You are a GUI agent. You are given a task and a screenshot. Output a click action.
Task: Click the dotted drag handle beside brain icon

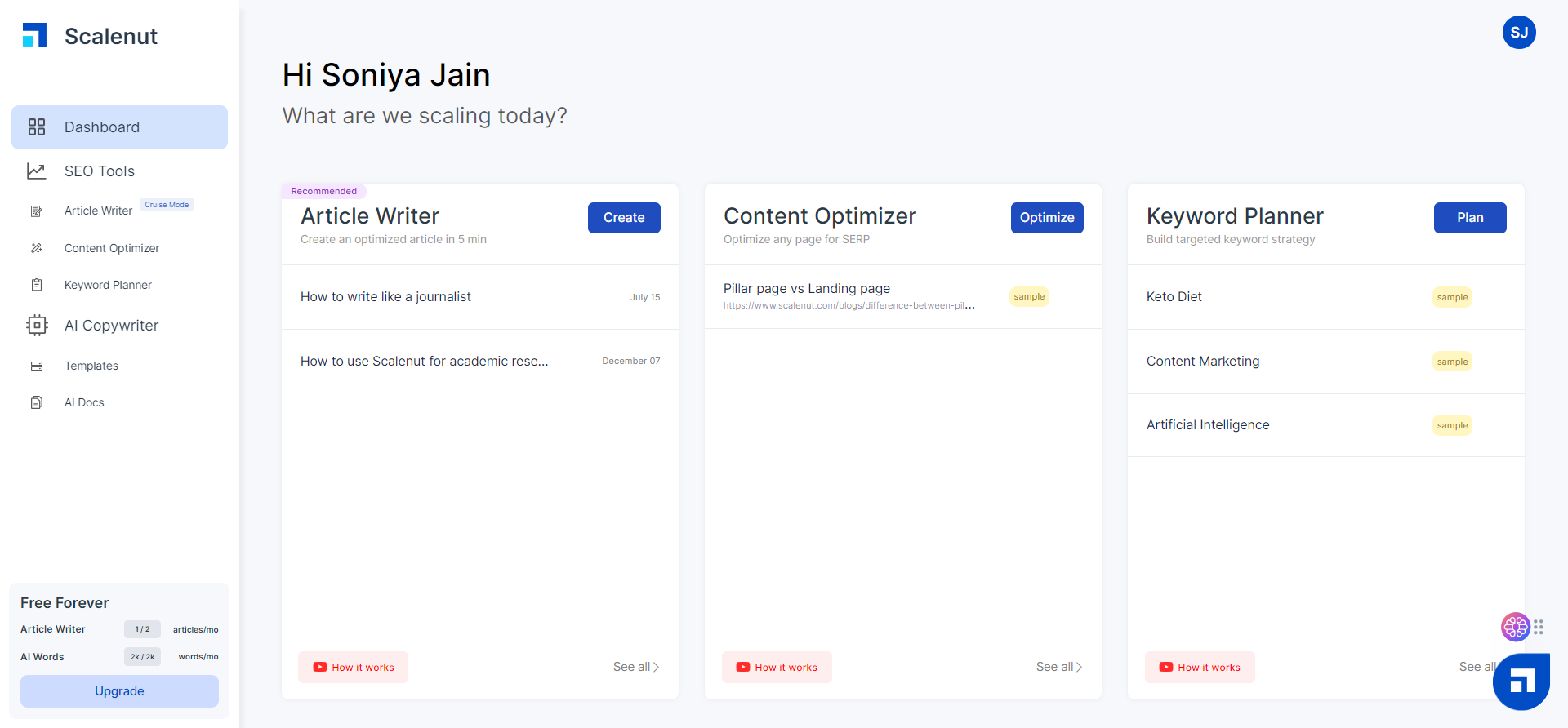click(x=1539, y=627)
